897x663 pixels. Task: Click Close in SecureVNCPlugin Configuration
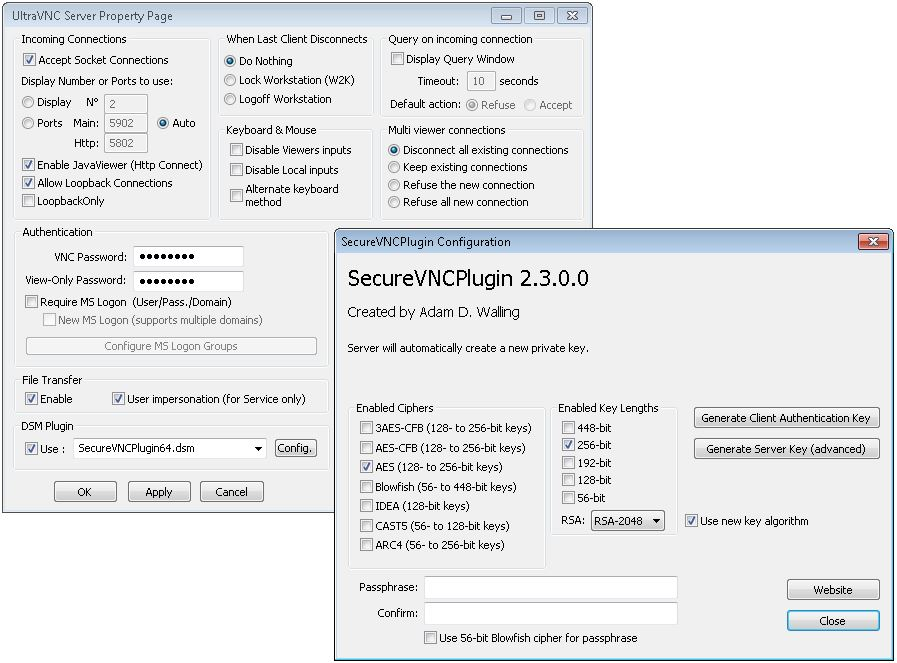[833, 621]
